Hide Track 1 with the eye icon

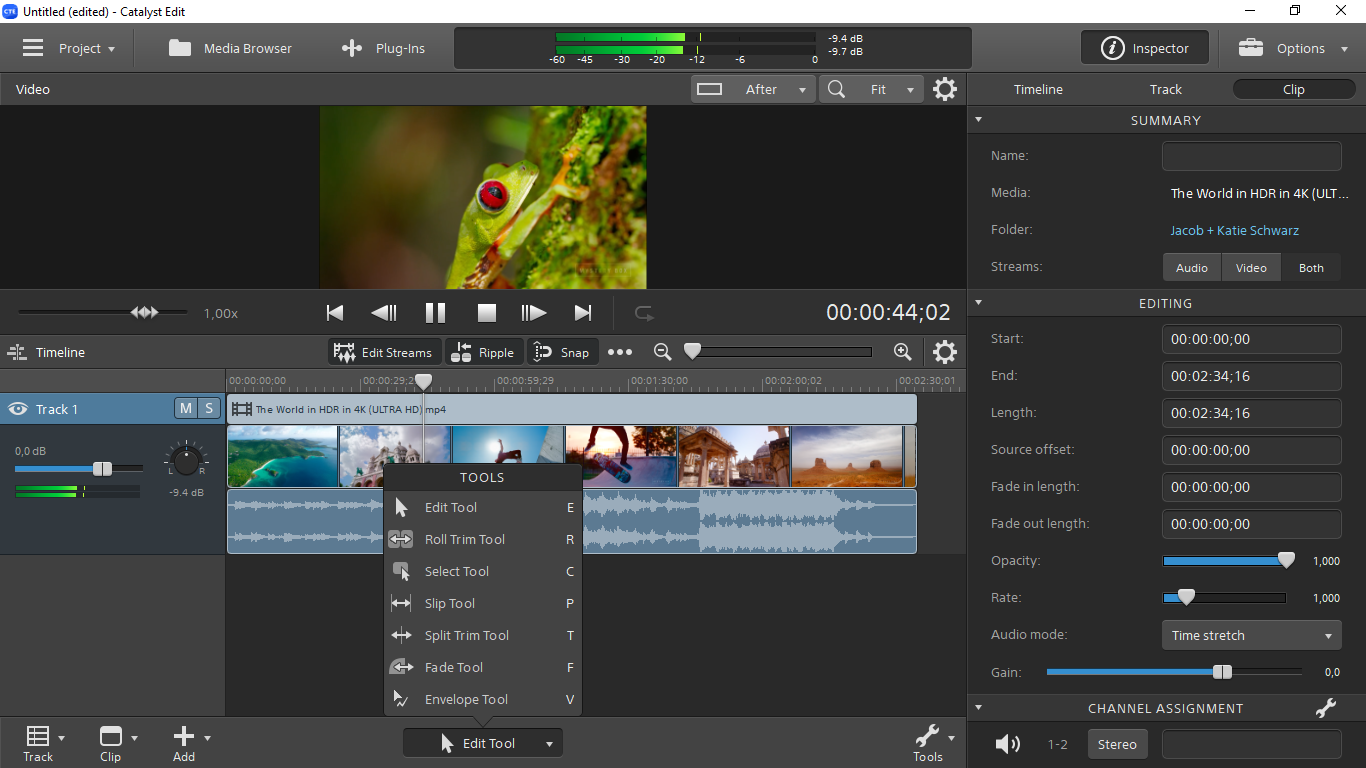(x=18, y=409)
